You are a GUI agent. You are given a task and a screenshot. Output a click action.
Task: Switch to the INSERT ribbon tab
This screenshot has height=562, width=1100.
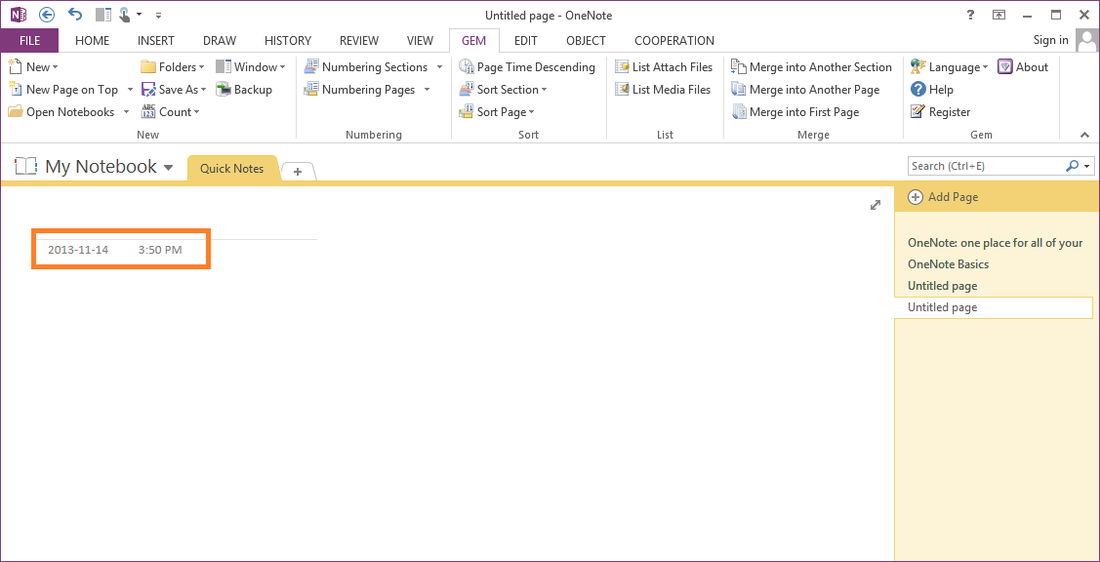(x=156, y=41)
